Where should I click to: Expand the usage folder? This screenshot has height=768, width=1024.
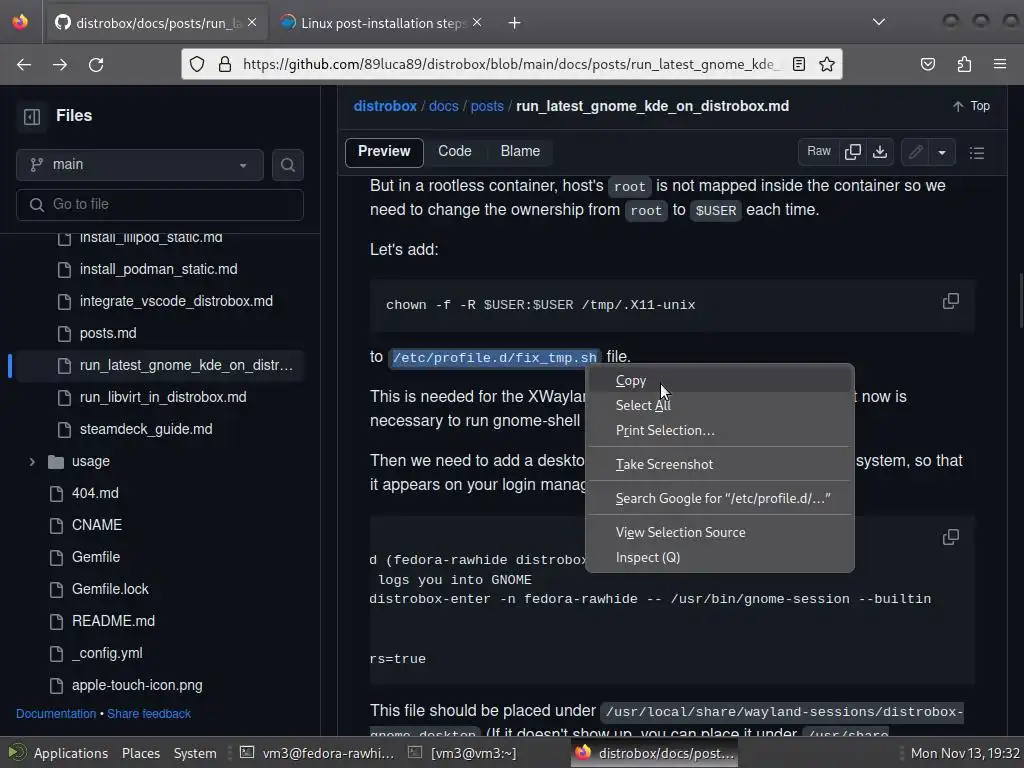(x=32, y=462)
